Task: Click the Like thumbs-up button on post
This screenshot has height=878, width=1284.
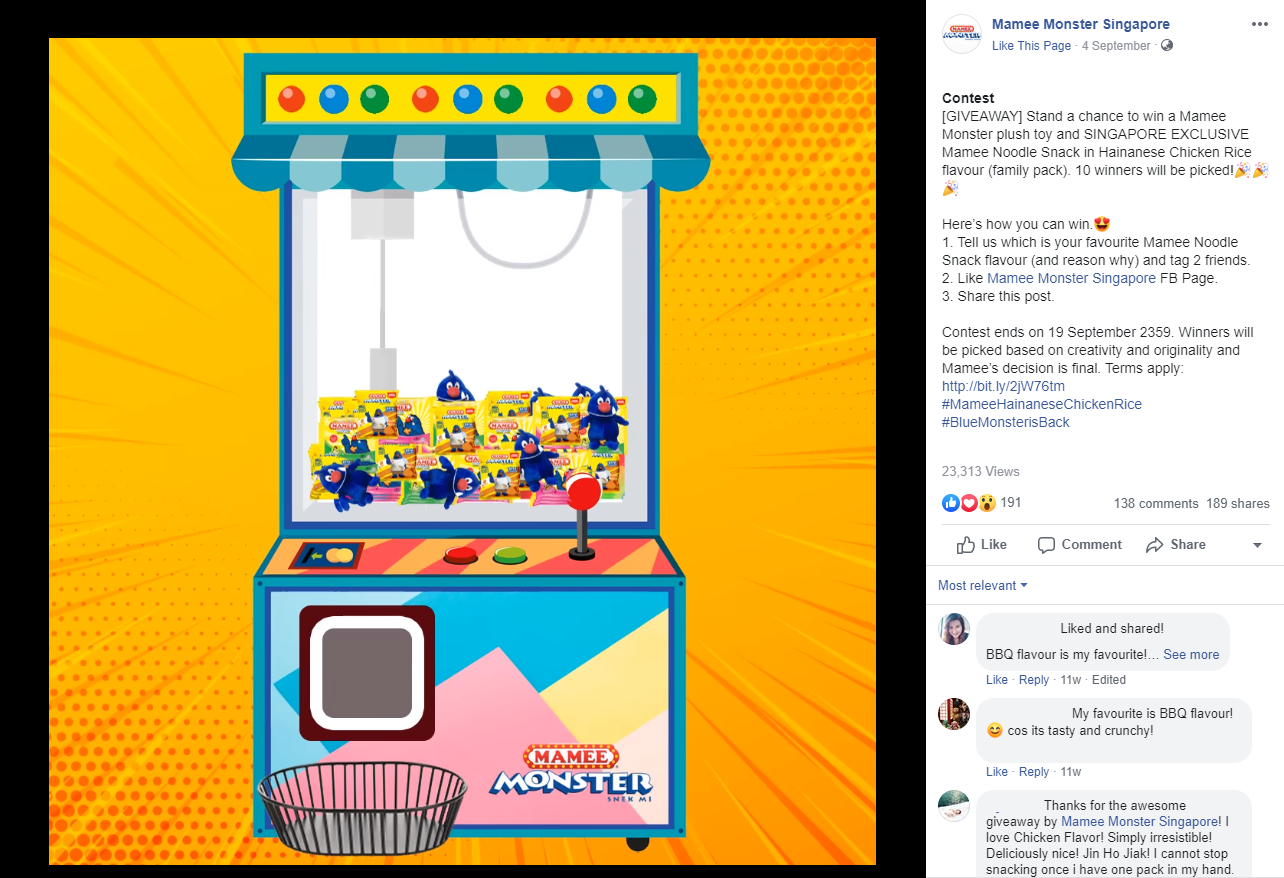Action: click(981, 545)
